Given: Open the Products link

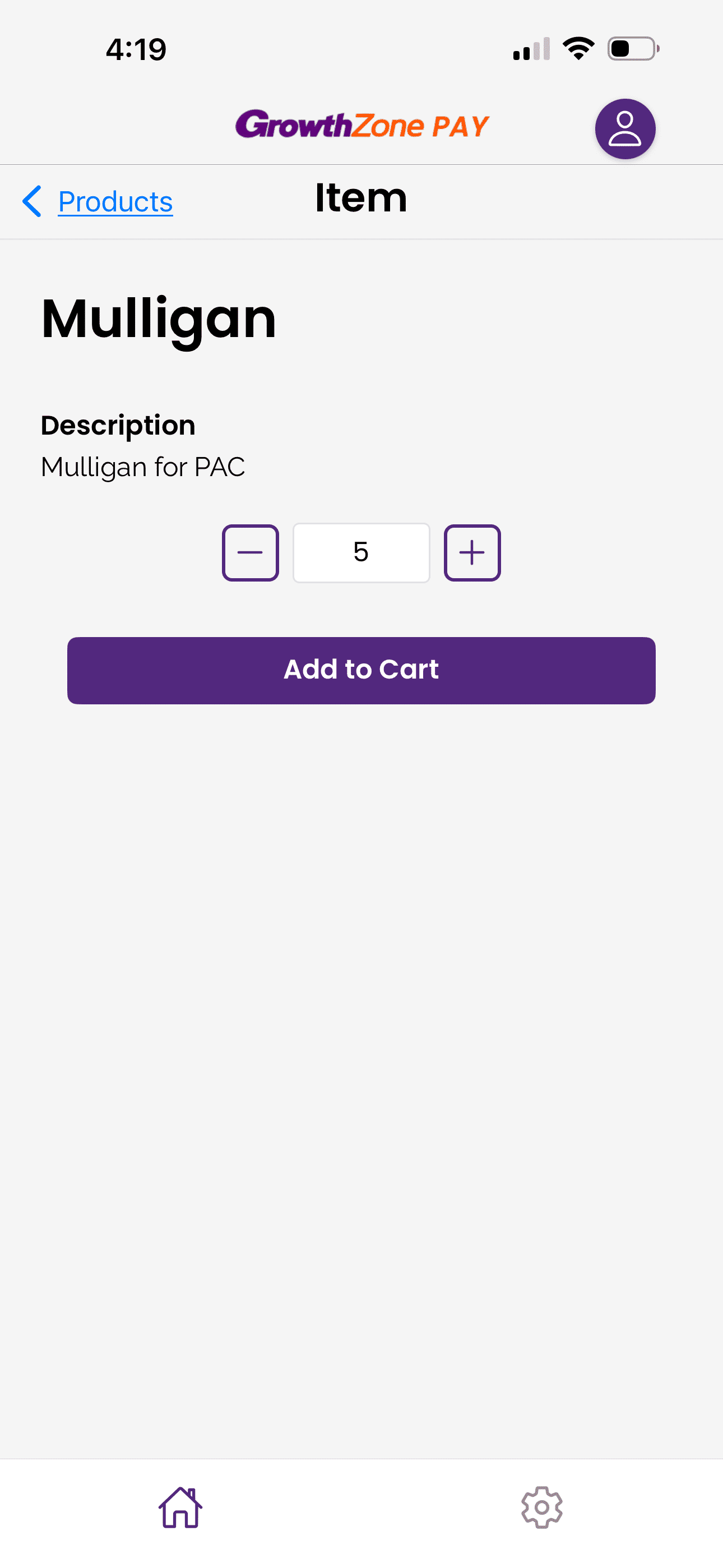Looking at the screenshot, I should pos(114,201).
